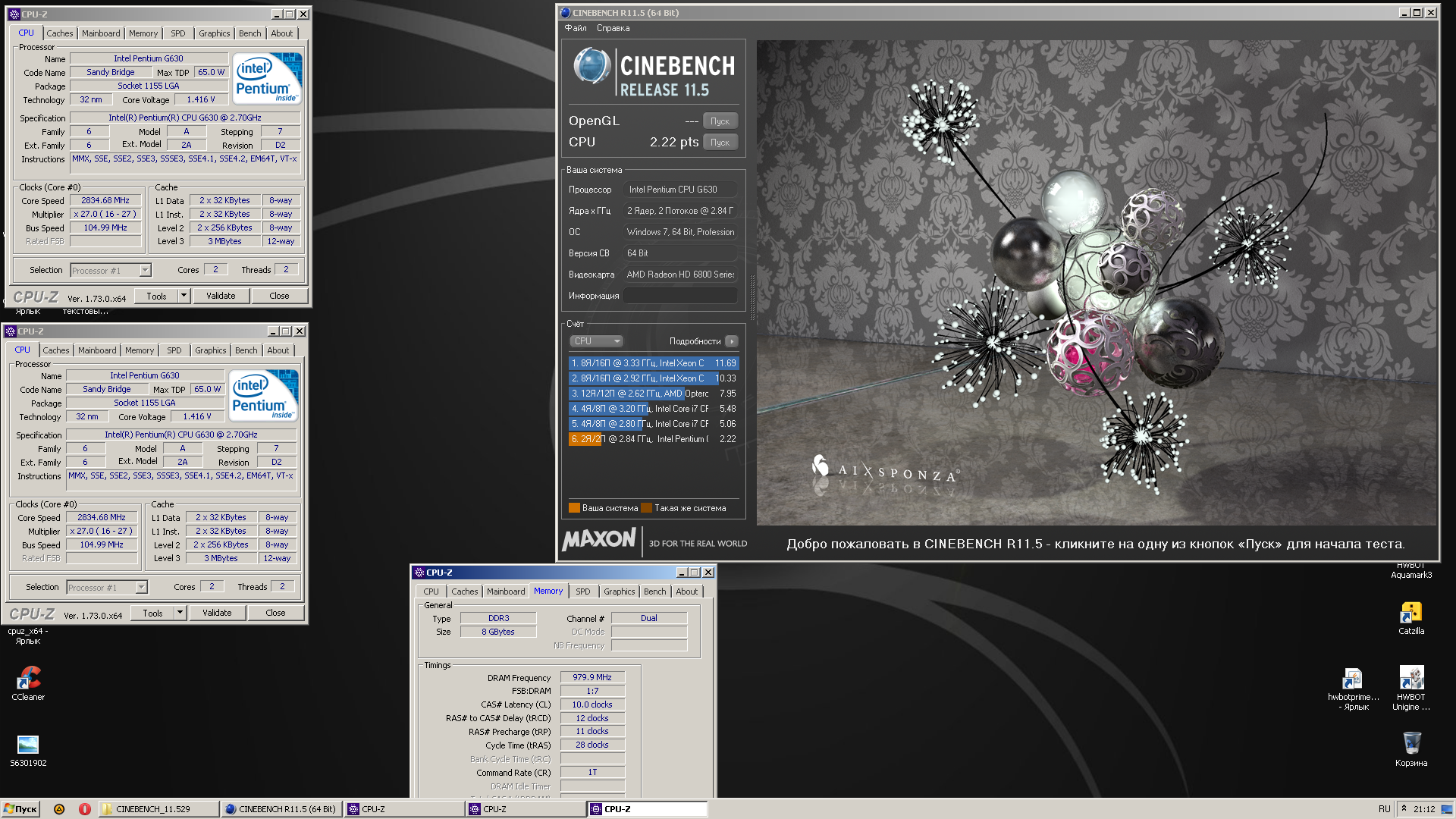
Task: Click Close in second CPU-Z window
Action: (275, 613)
